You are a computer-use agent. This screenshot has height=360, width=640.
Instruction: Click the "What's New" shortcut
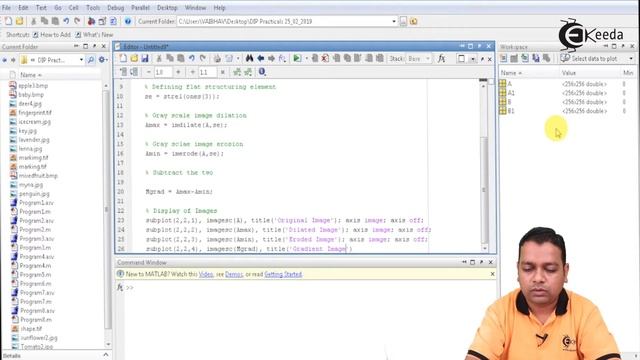click(x=94, y=35)
